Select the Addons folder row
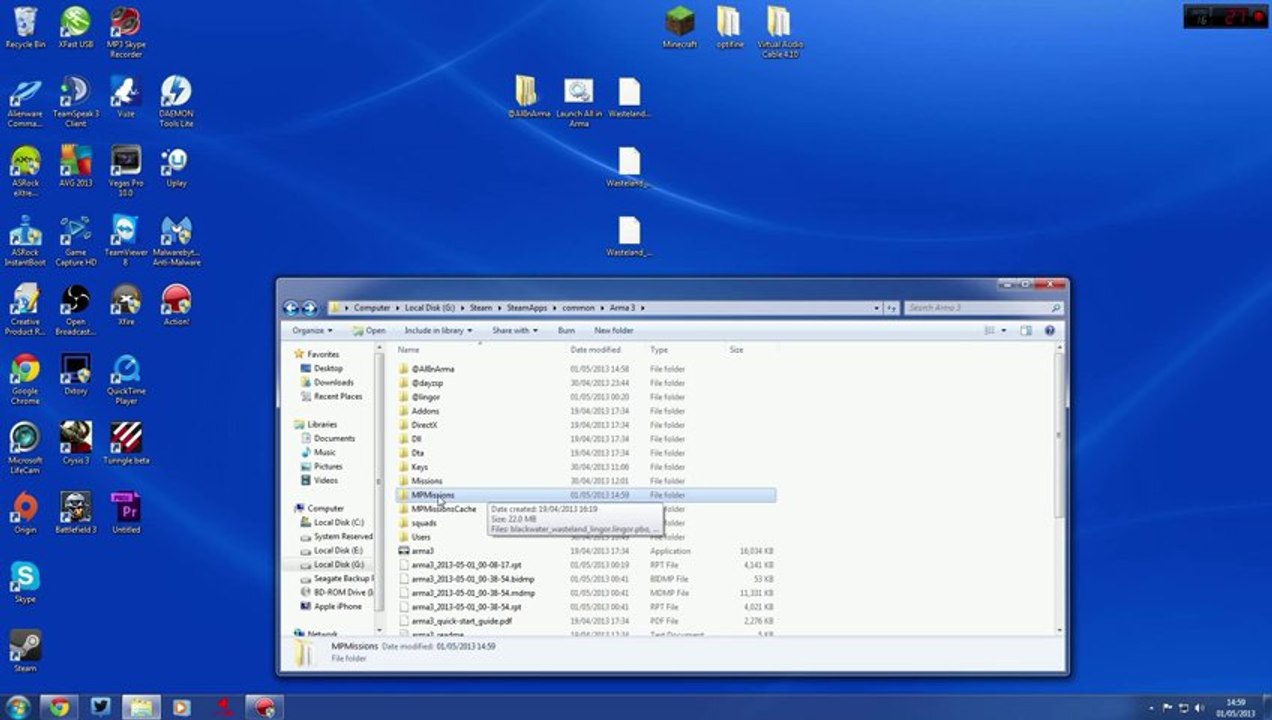 tap(586, 411)
